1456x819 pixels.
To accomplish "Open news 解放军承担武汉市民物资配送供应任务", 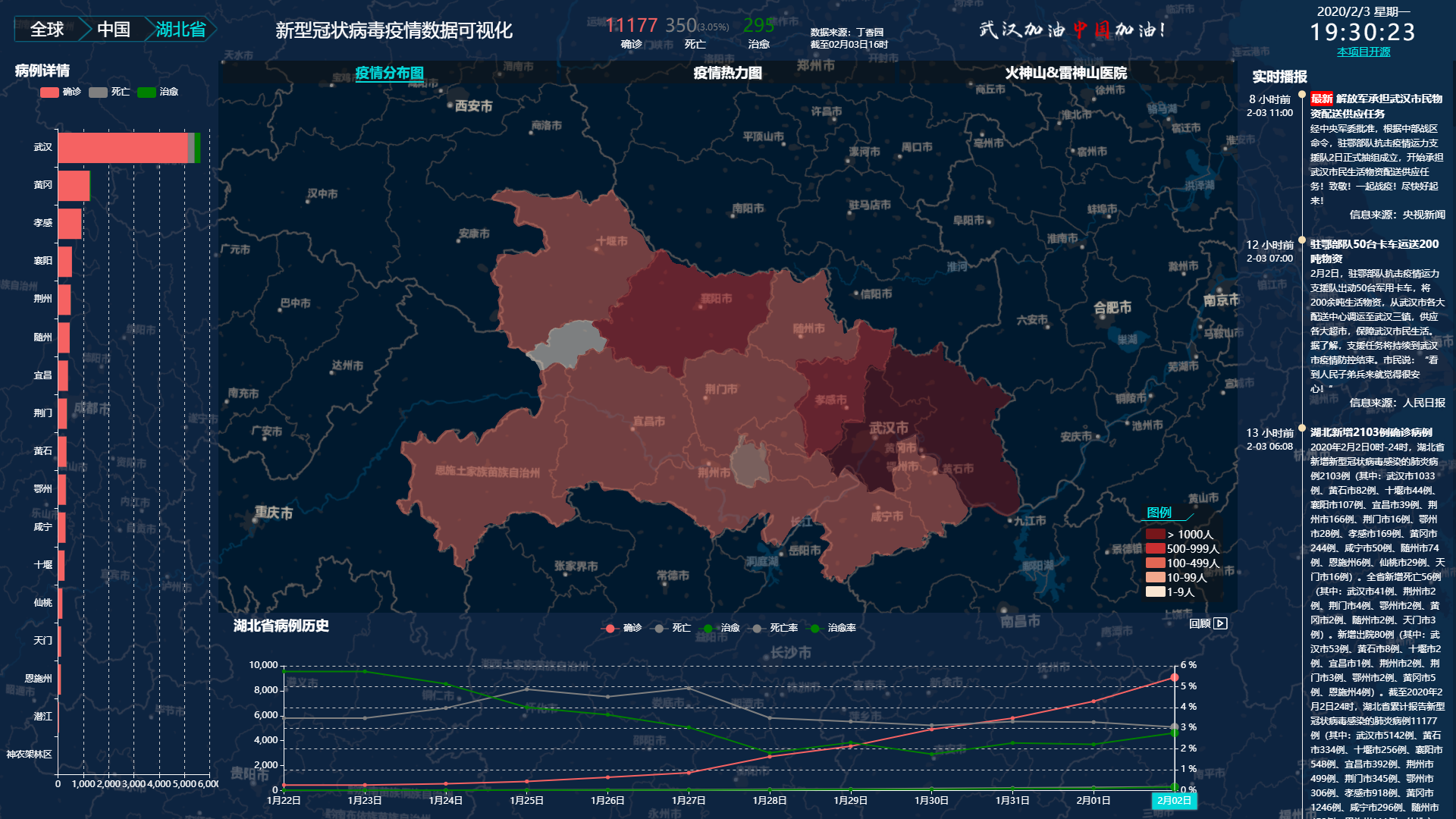I will pyautogui.click(x=1376, y=106).
